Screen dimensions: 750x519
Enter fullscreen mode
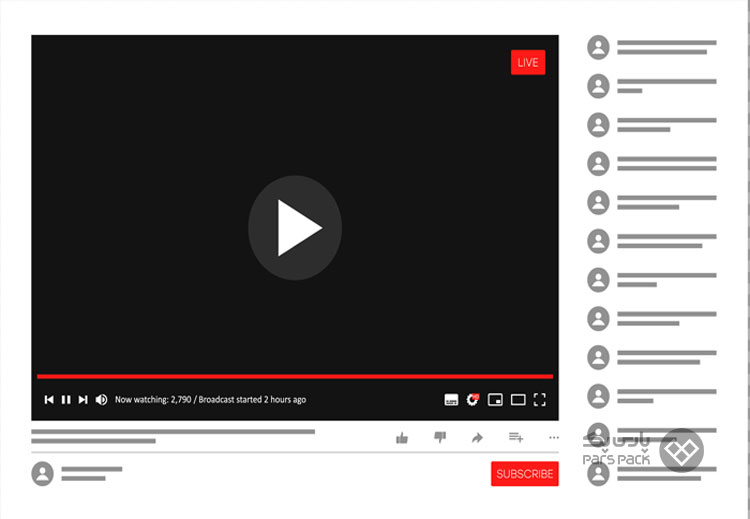[540, 399]
